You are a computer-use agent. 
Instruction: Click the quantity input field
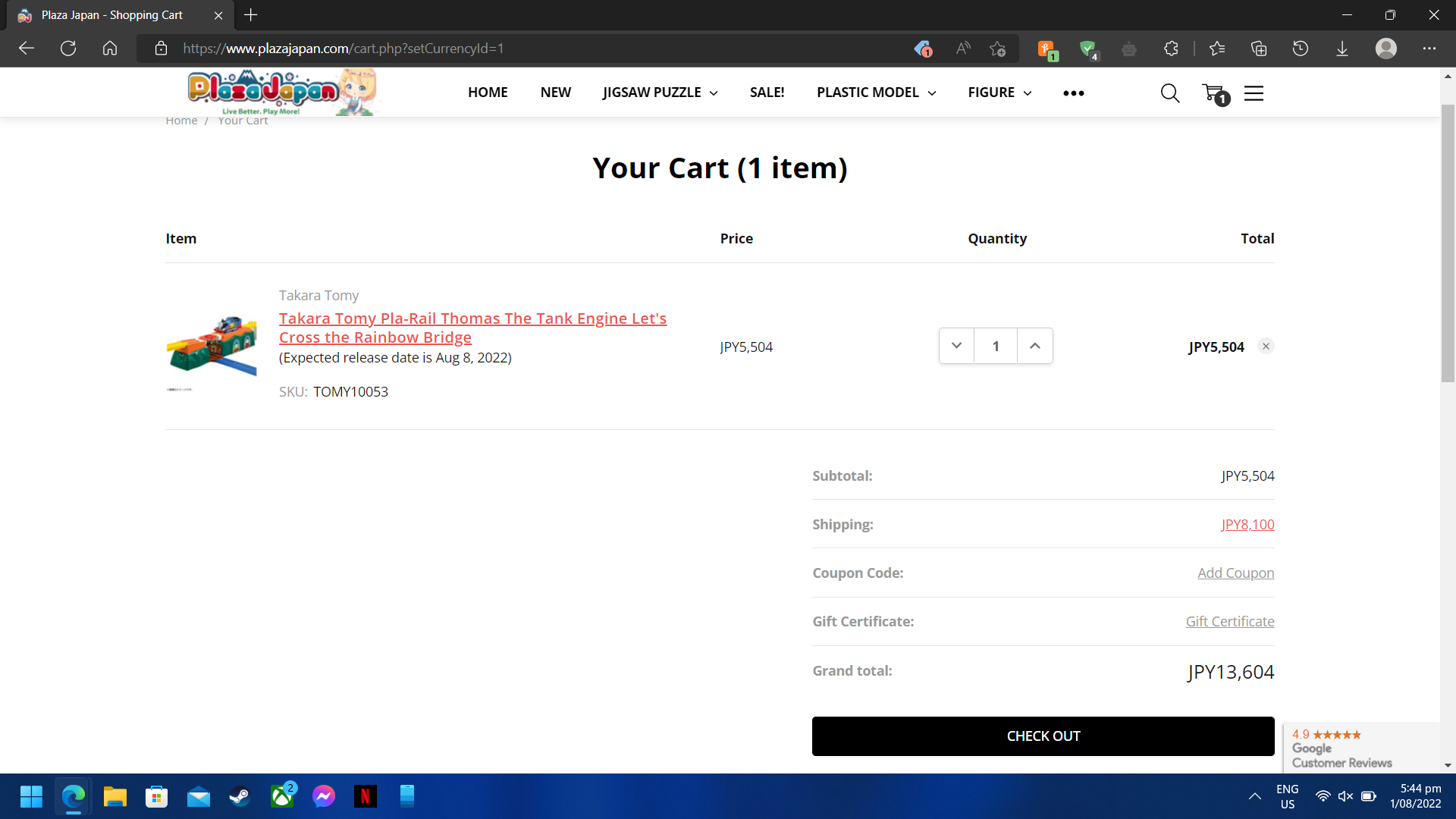point(995,346)
